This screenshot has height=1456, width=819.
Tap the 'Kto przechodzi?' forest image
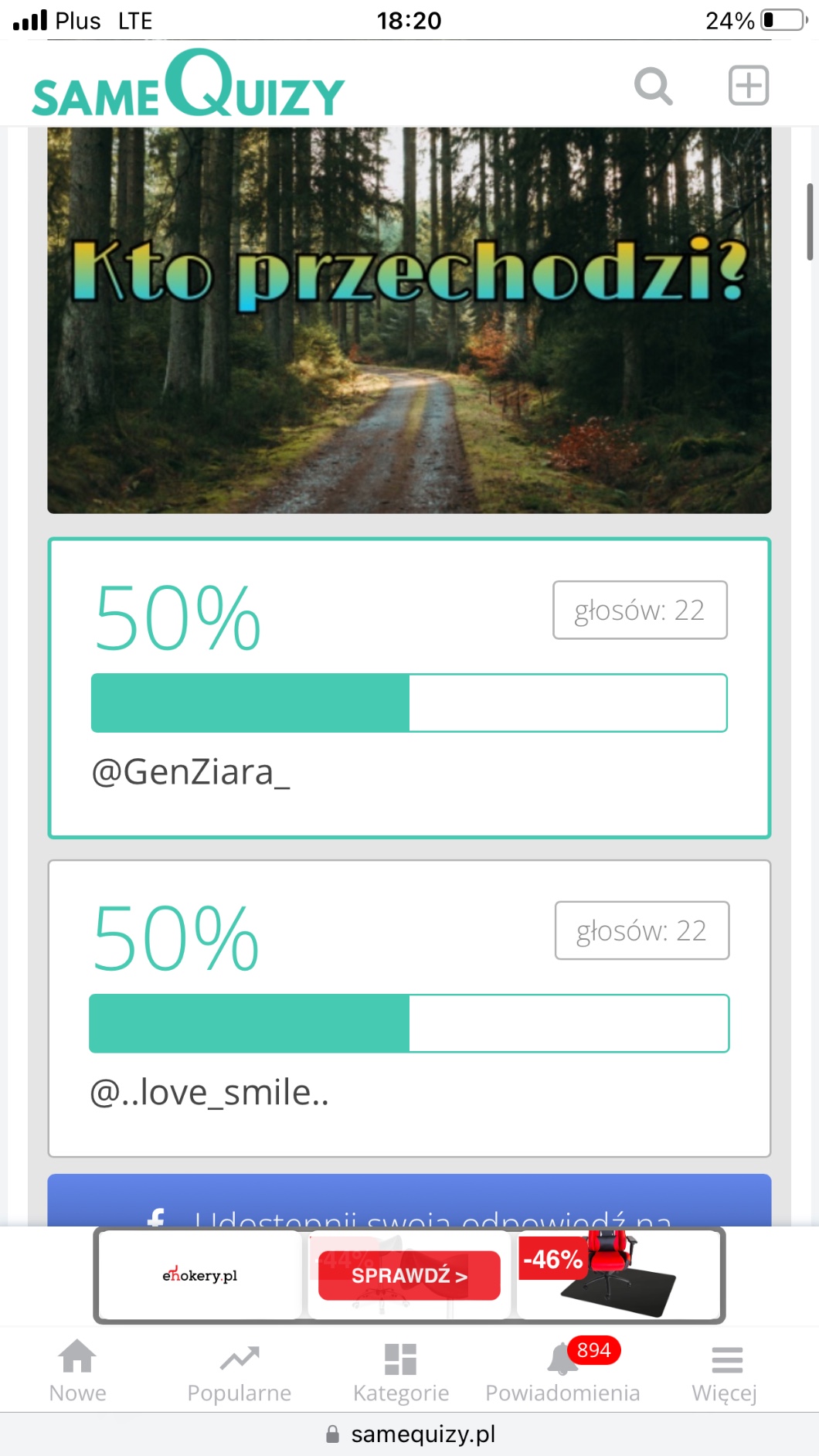pos(409,320)
